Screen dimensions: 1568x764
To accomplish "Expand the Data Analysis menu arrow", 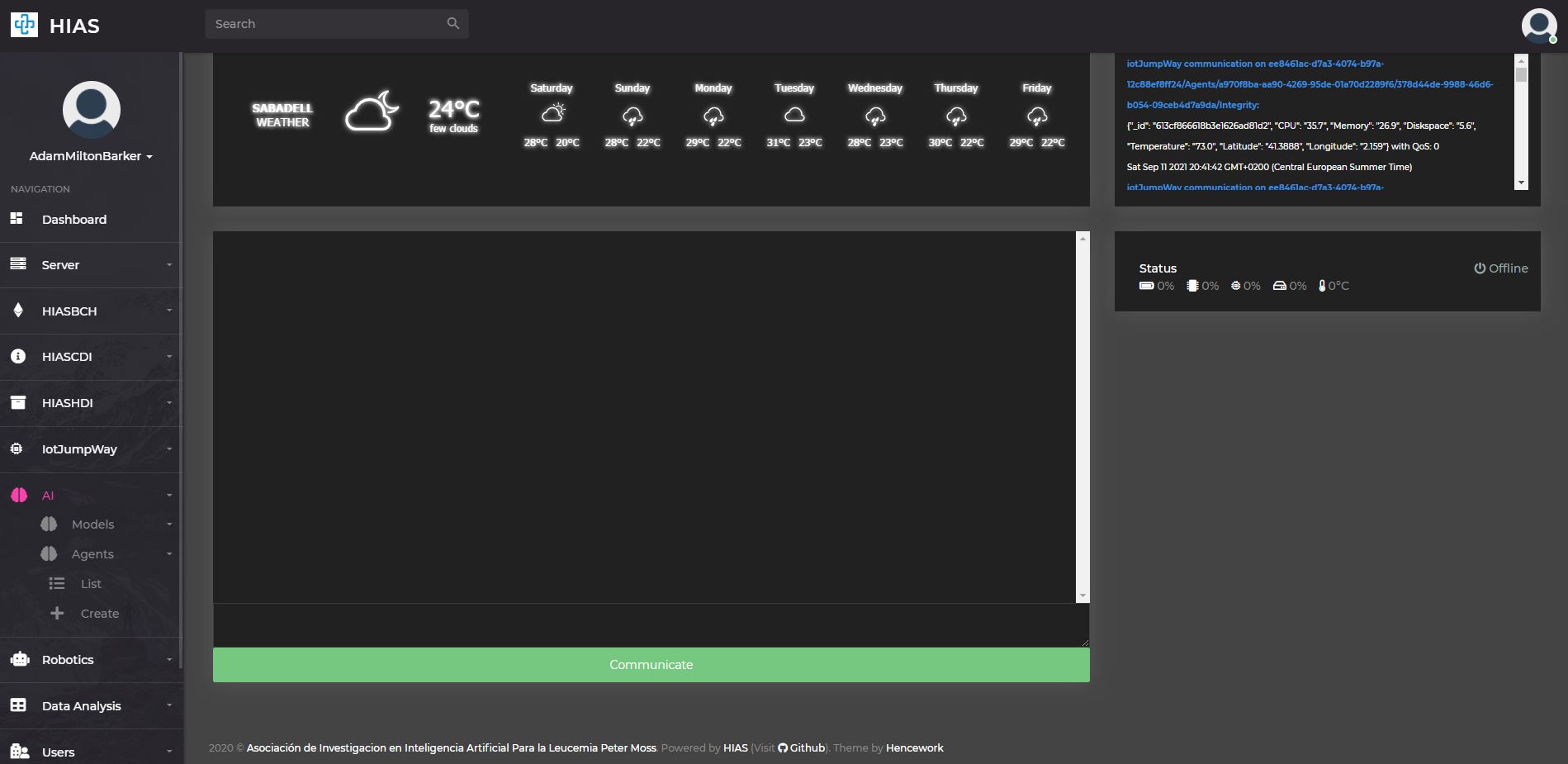I will [x=169, y=705].
